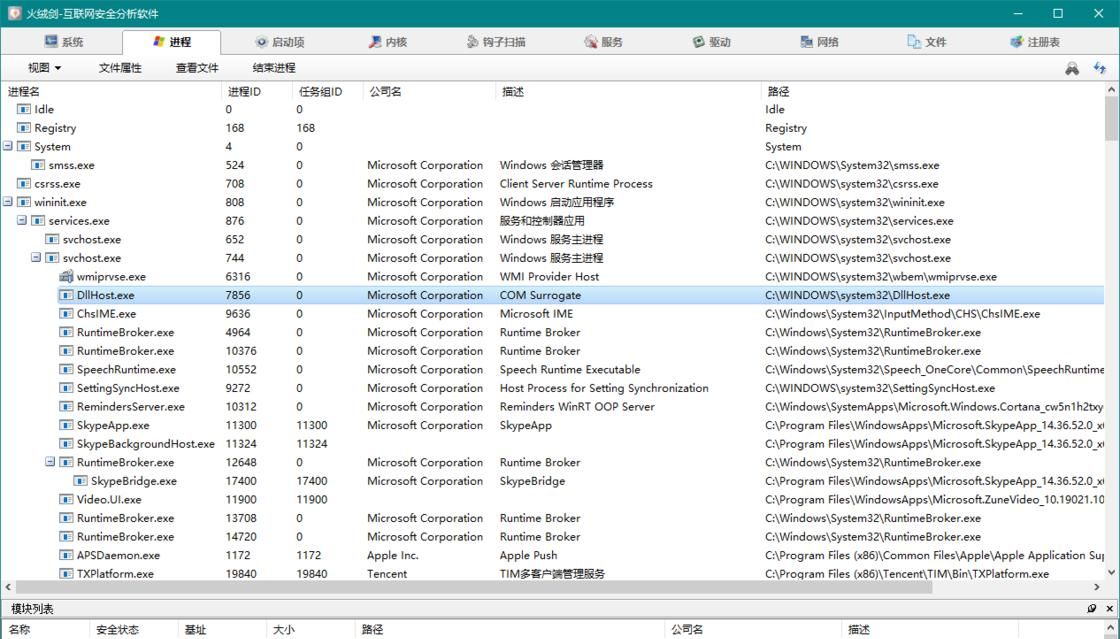Click the Video.UI.exe process icon
Viewport: 1120px width, 639px height.
click(66, 499)
